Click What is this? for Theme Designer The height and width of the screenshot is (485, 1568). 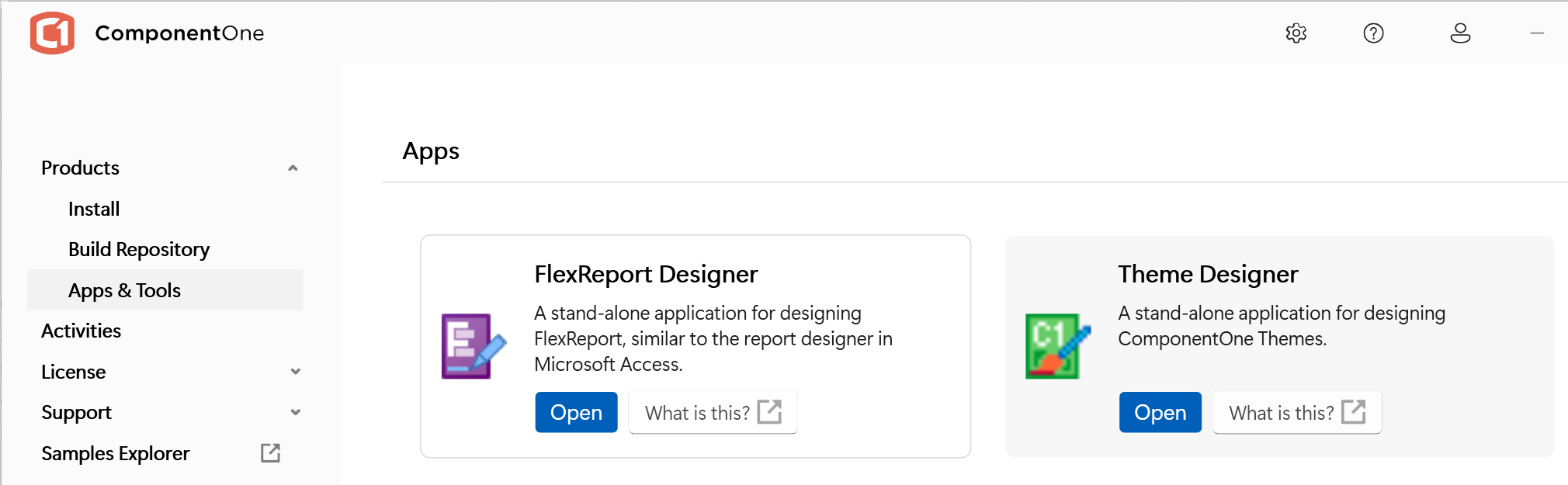click(x=1296, y=412)
